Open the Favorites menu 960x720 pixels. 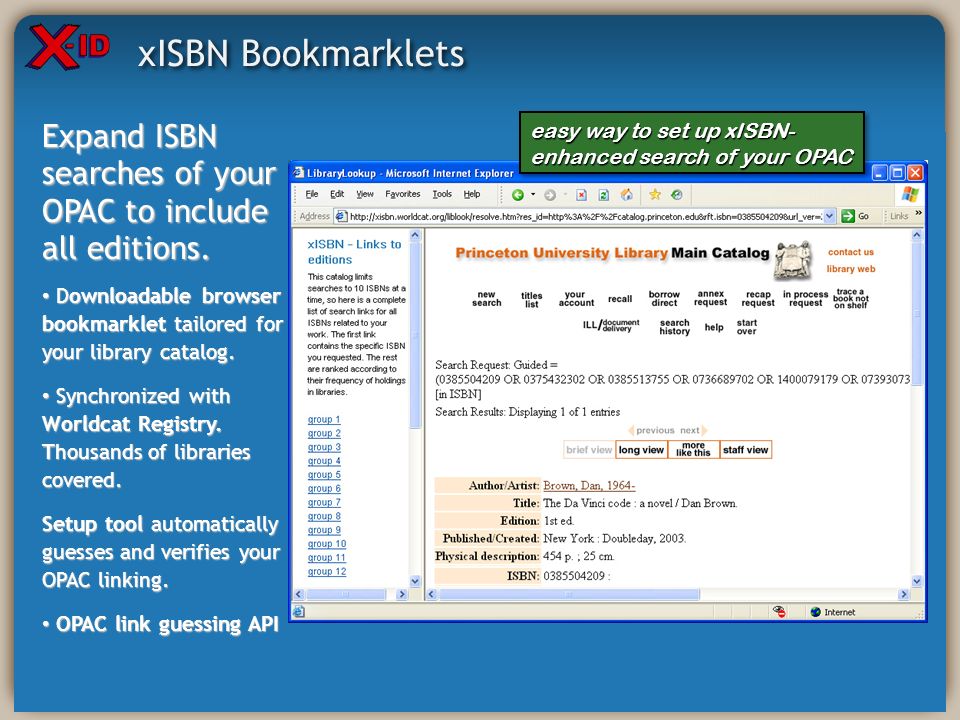[x=403, y=194]
